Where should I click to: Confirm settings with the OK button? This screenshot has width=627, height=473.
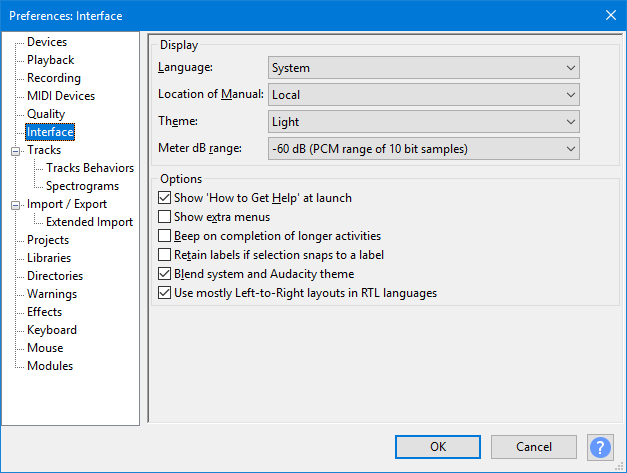tap(438, 447)
